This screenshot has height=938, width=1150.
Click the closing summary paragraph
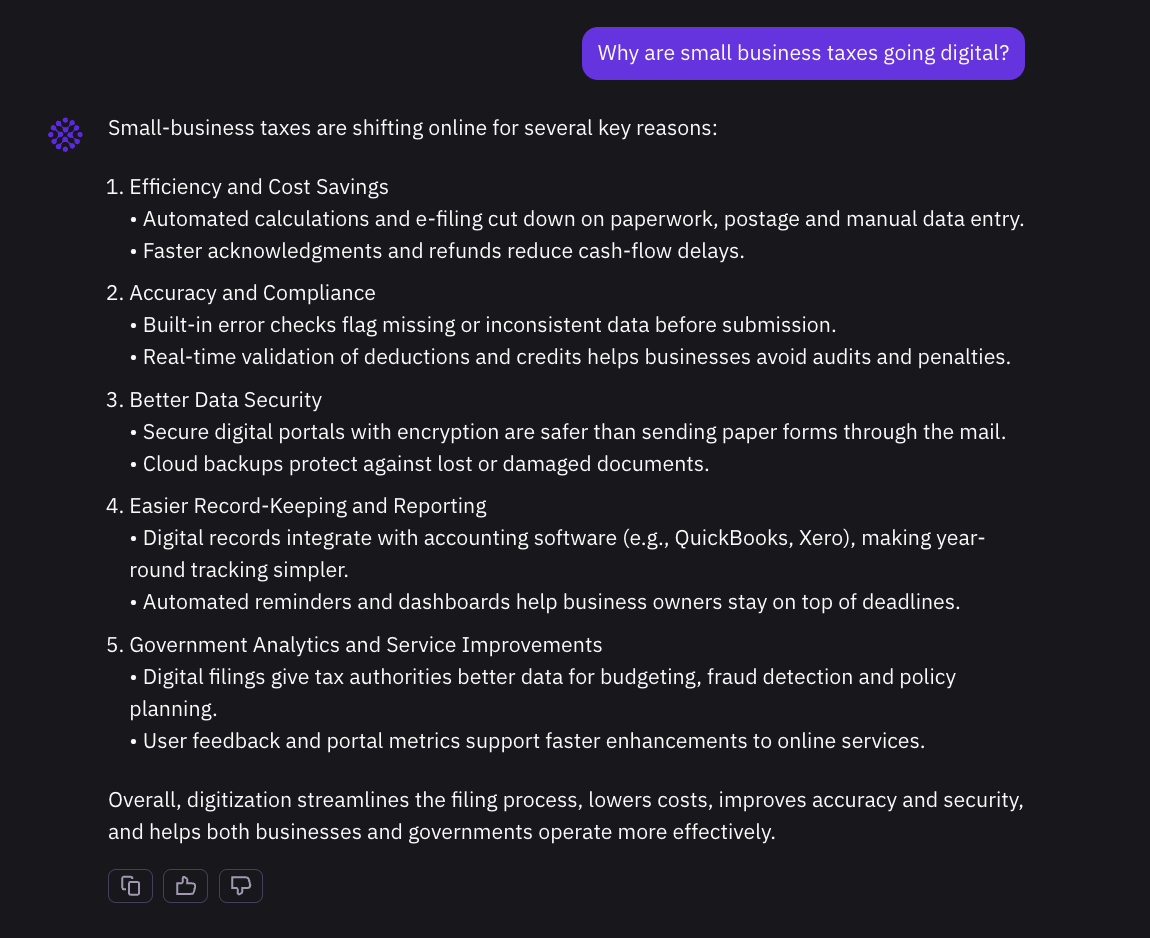tap(565, 815)
